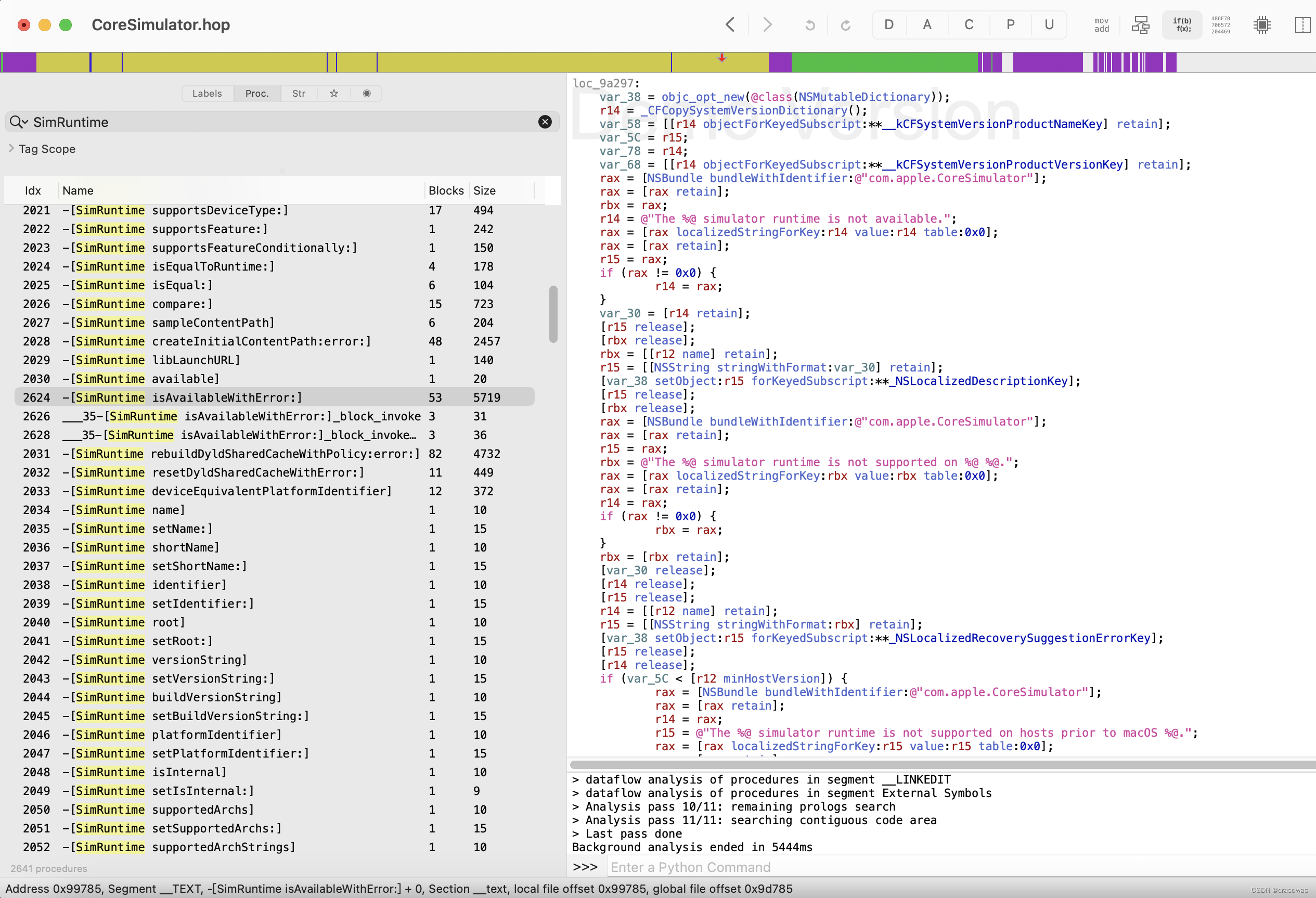This screenshot has height=898, width=1316.
Task: Click the red marker in navigation bar
Action: pyautogui.click(x=721, y=58)
